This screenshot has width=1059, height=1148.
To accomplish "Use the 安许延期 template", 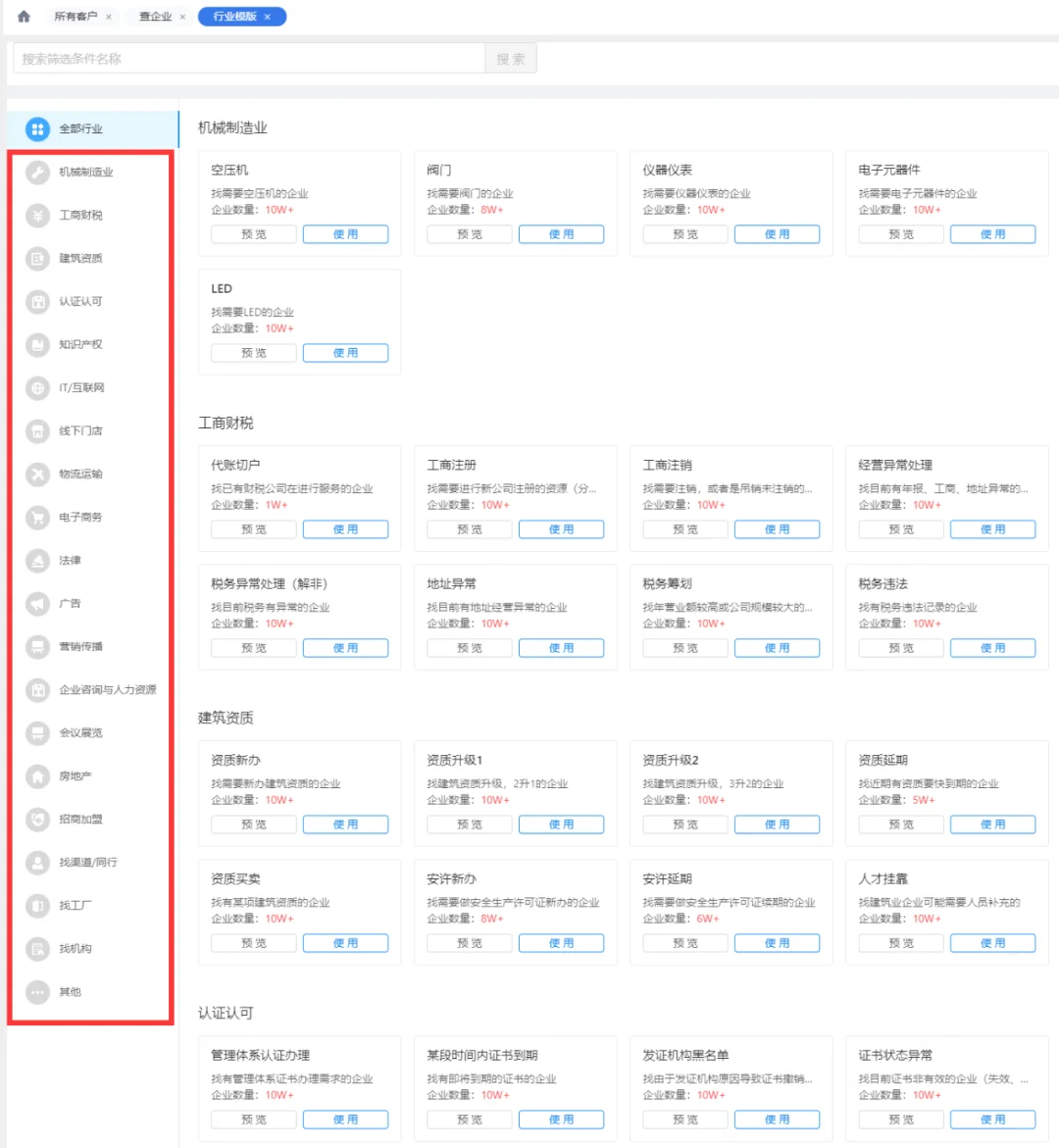I will tap(777, 943).
